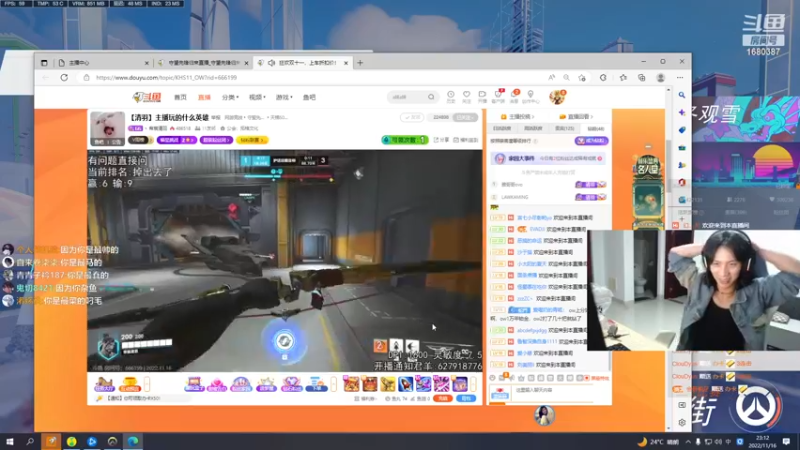
Task: Click the green 可领次数 button
Action: click(x=404, y=140)
